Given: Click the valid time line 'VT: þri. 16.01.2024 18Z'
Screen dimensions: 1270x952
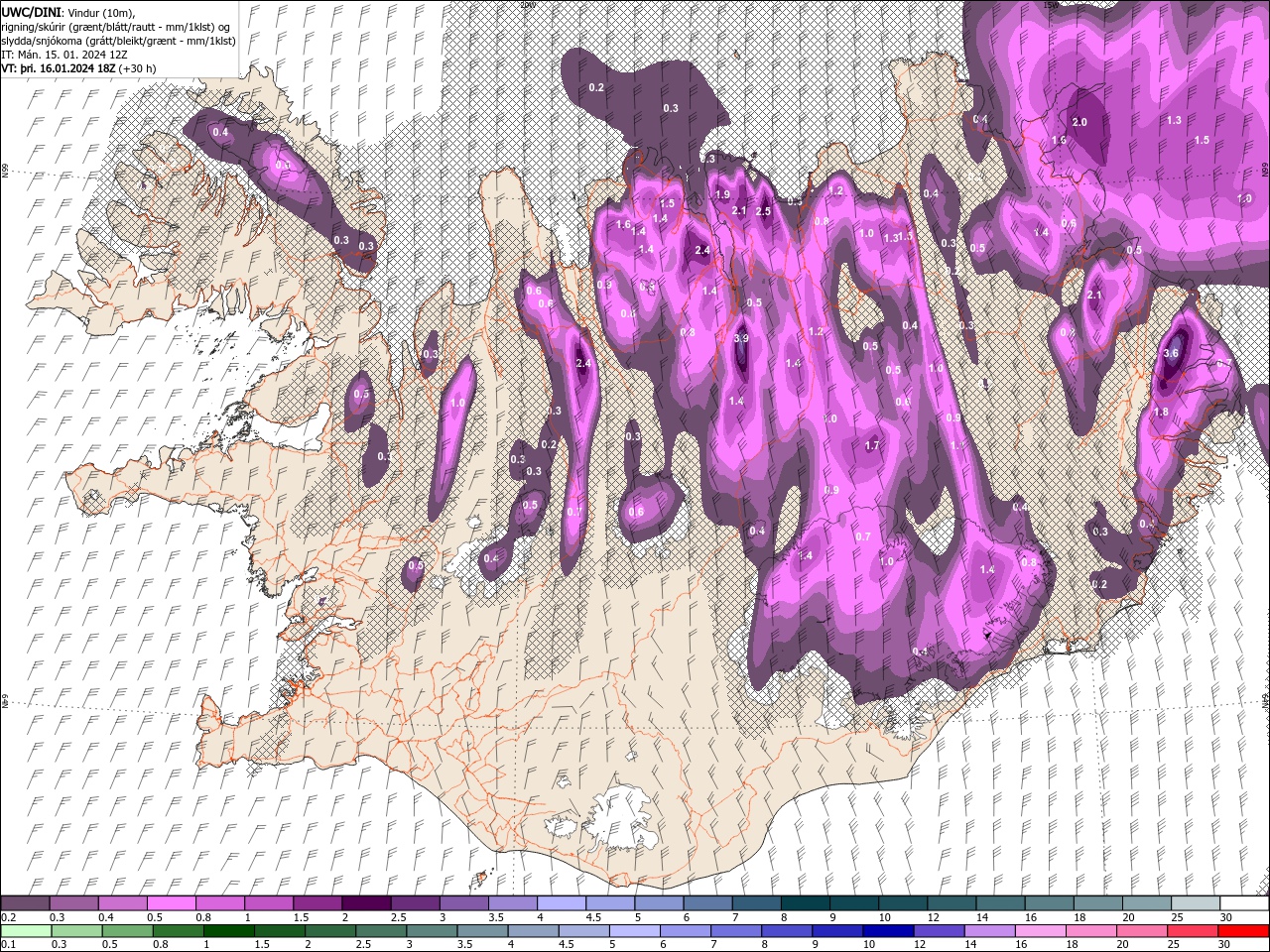Looking at the screenshot, I should 59,68.
